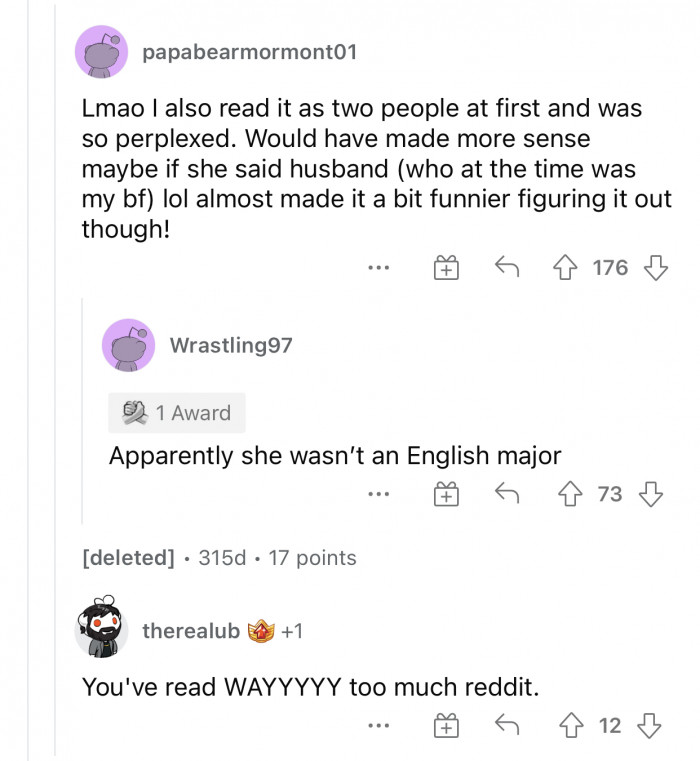This screenshot has width=700, height=761.
Task: Downvote papabearmormont01's comment
Action: [654, 268]
